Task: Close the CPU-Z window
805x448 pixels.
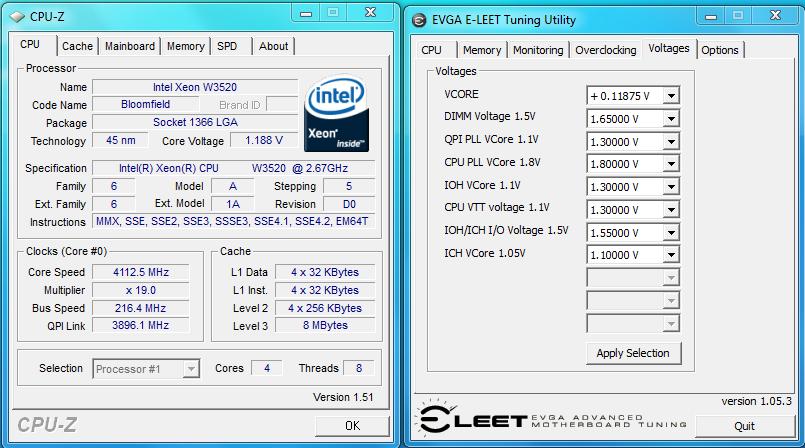Action: coord(371,13)
